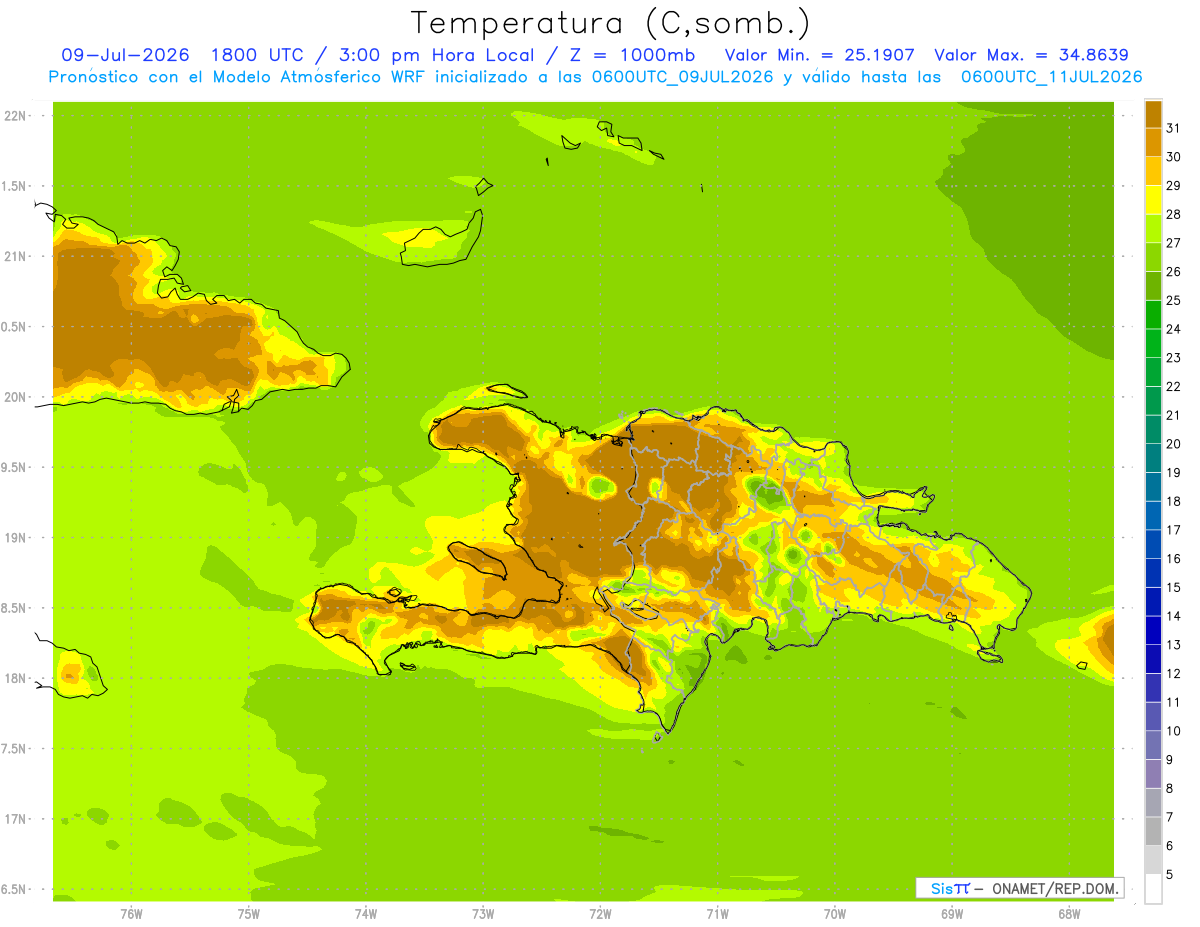The image size is (1200, 927).
Task: Click the 75W longitude axis label
Action: [249, 914]
